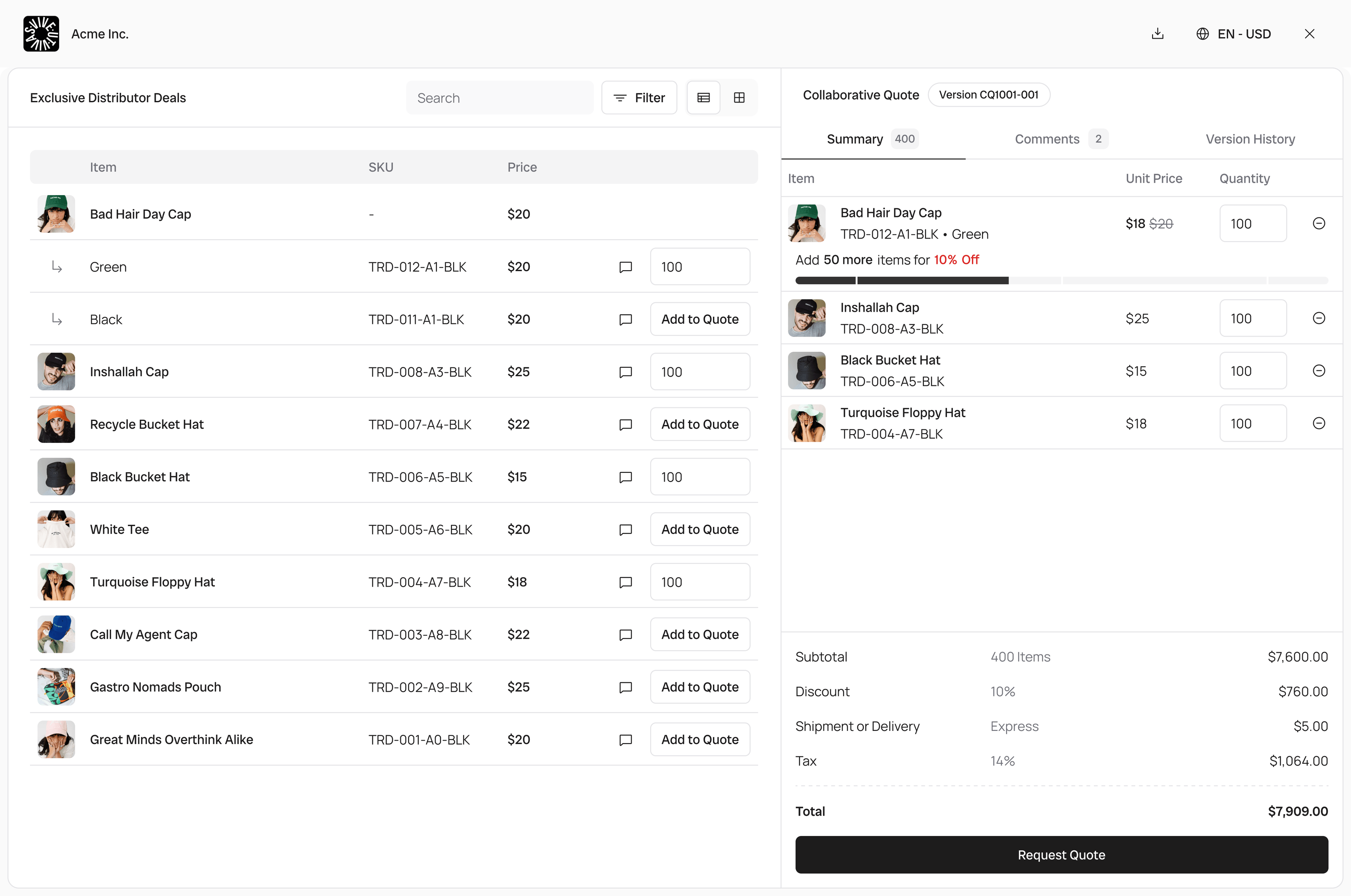1351x896 pixels.
Task: Remove Bad Hair Day Cap from quote
Action: (x=1318, y=223)
